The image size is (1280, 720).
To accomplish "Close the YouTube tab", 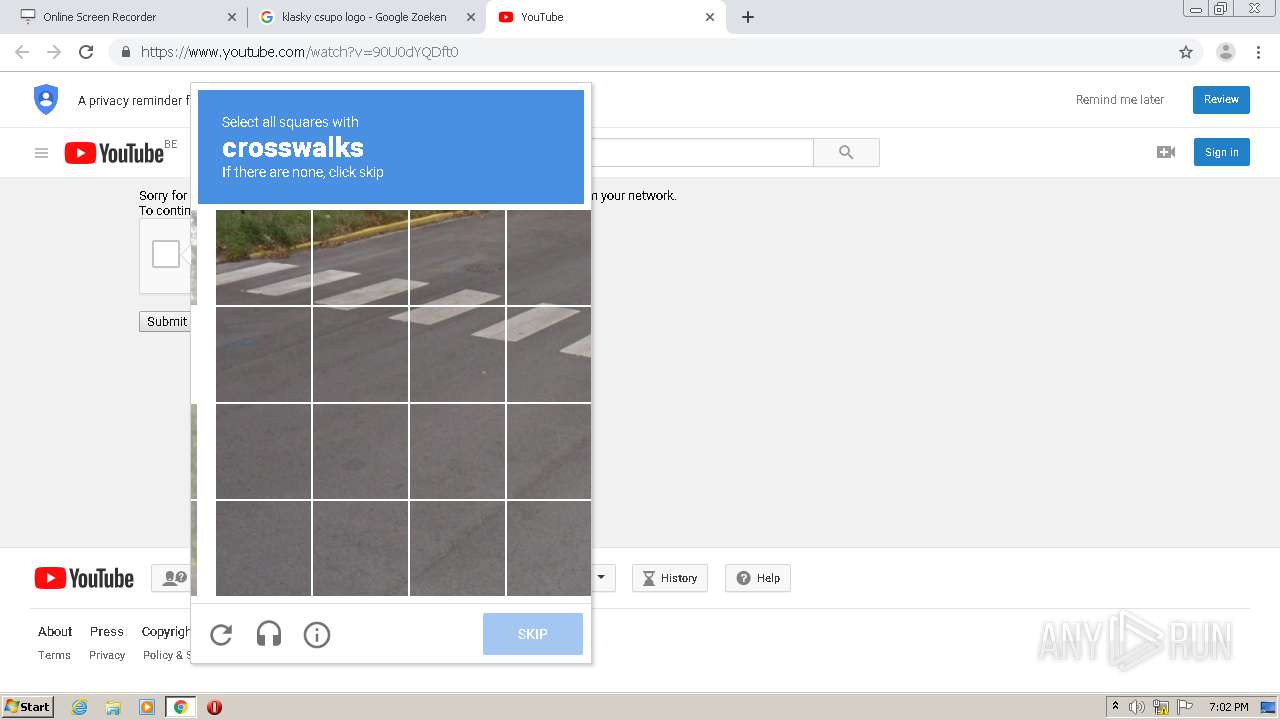I will coord(710,17).
